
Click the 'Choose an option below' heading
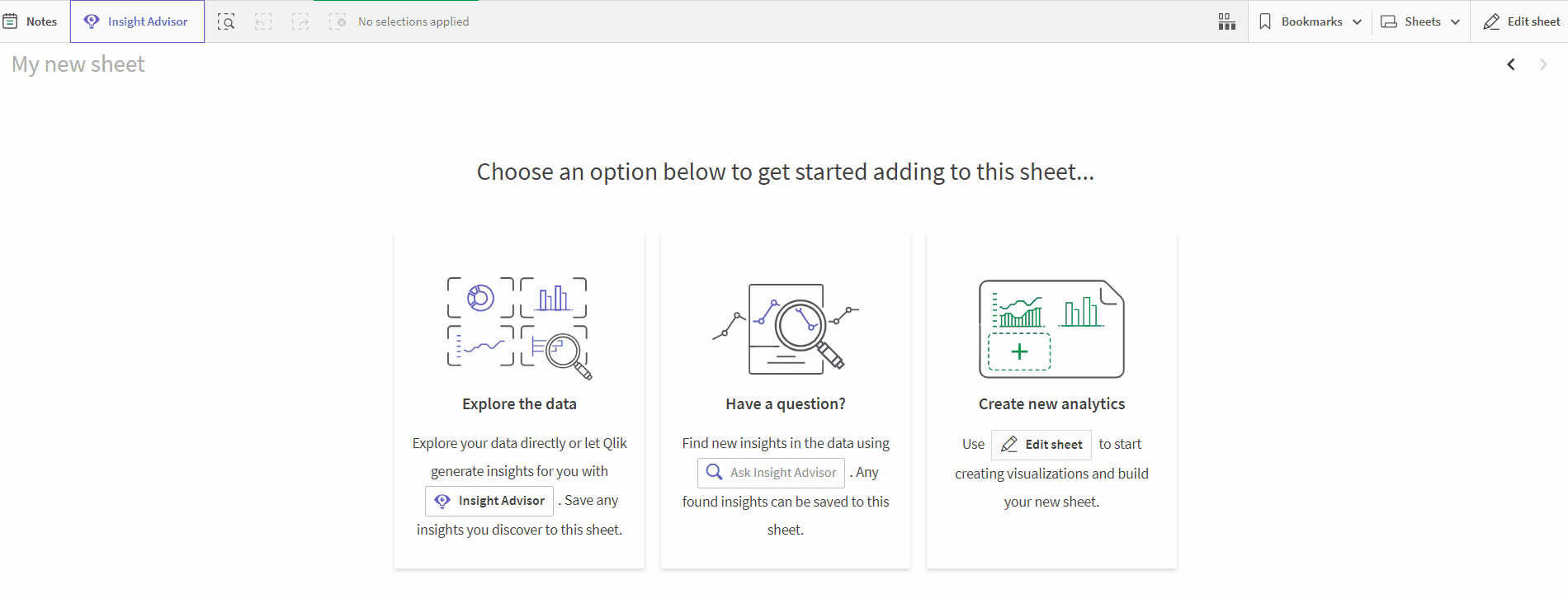coord(786,172)
